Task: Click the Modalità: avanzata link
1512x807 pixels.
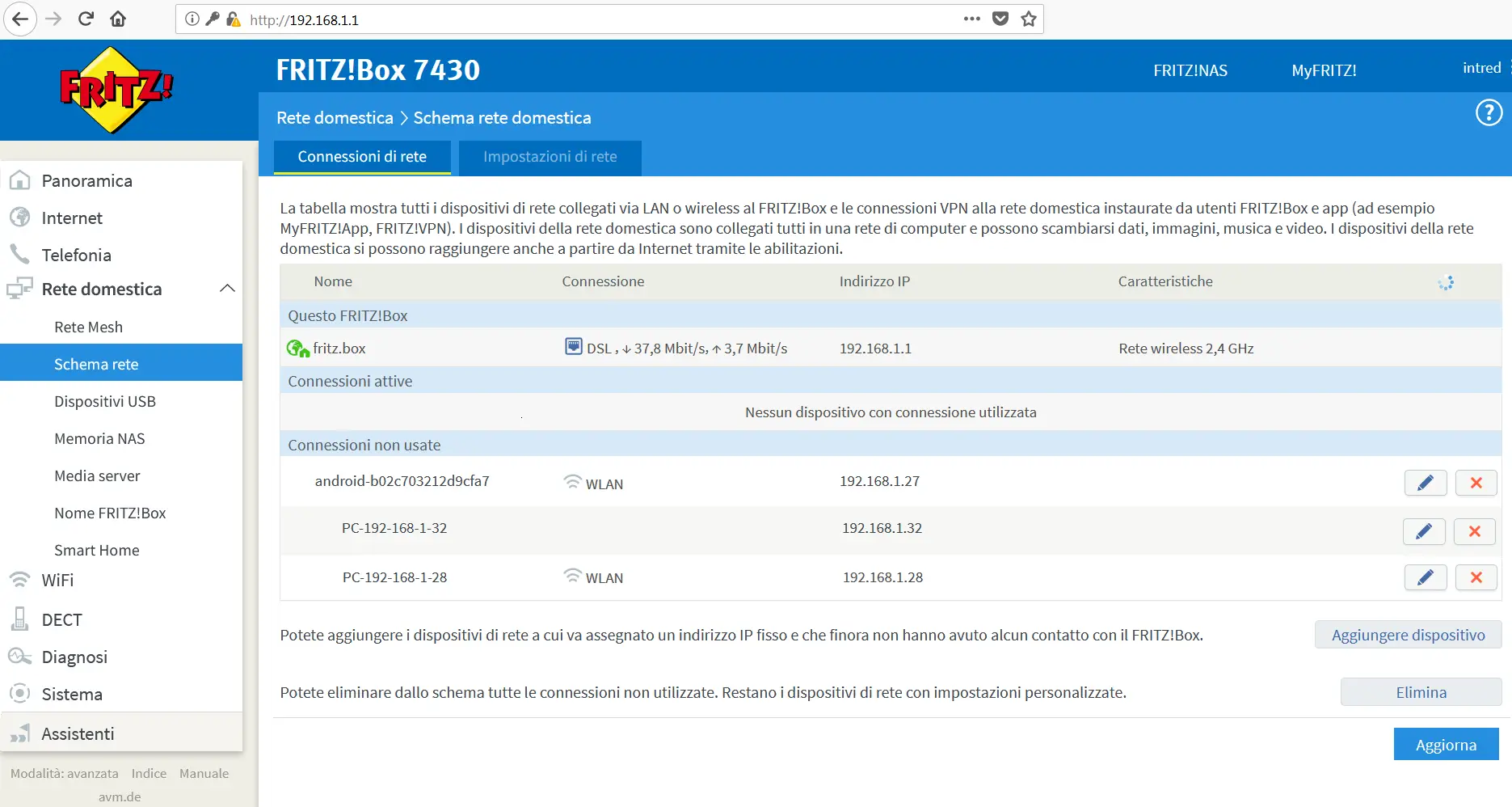Action: click(65, 773)
